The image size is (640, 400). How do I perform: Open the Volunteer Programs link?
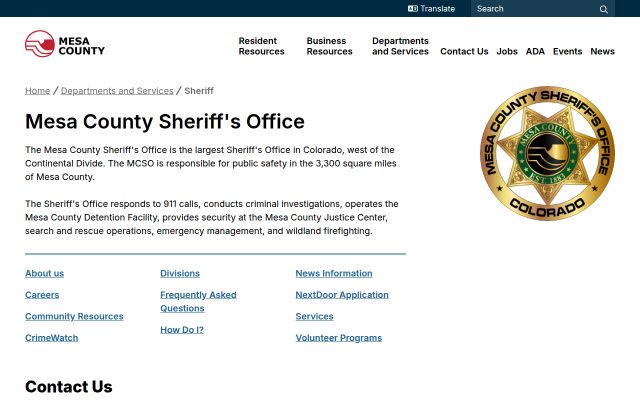pyautogui.click(x=339, y=338)
